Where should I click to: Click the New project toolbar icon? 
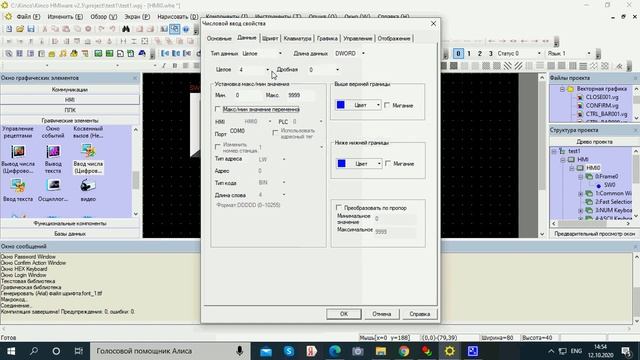(9, 29)
